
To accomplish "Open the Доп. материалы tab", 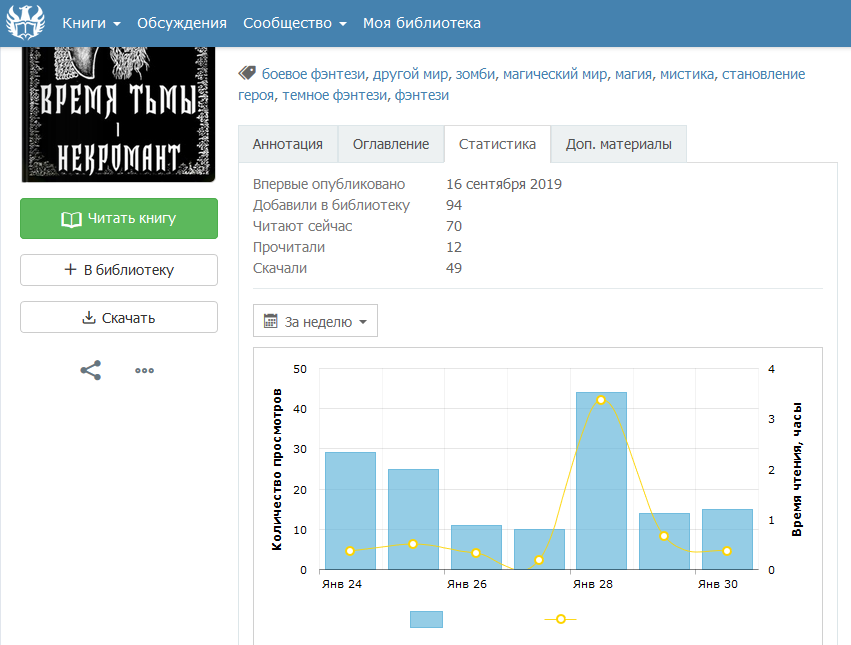I will (x=618, y=144).
